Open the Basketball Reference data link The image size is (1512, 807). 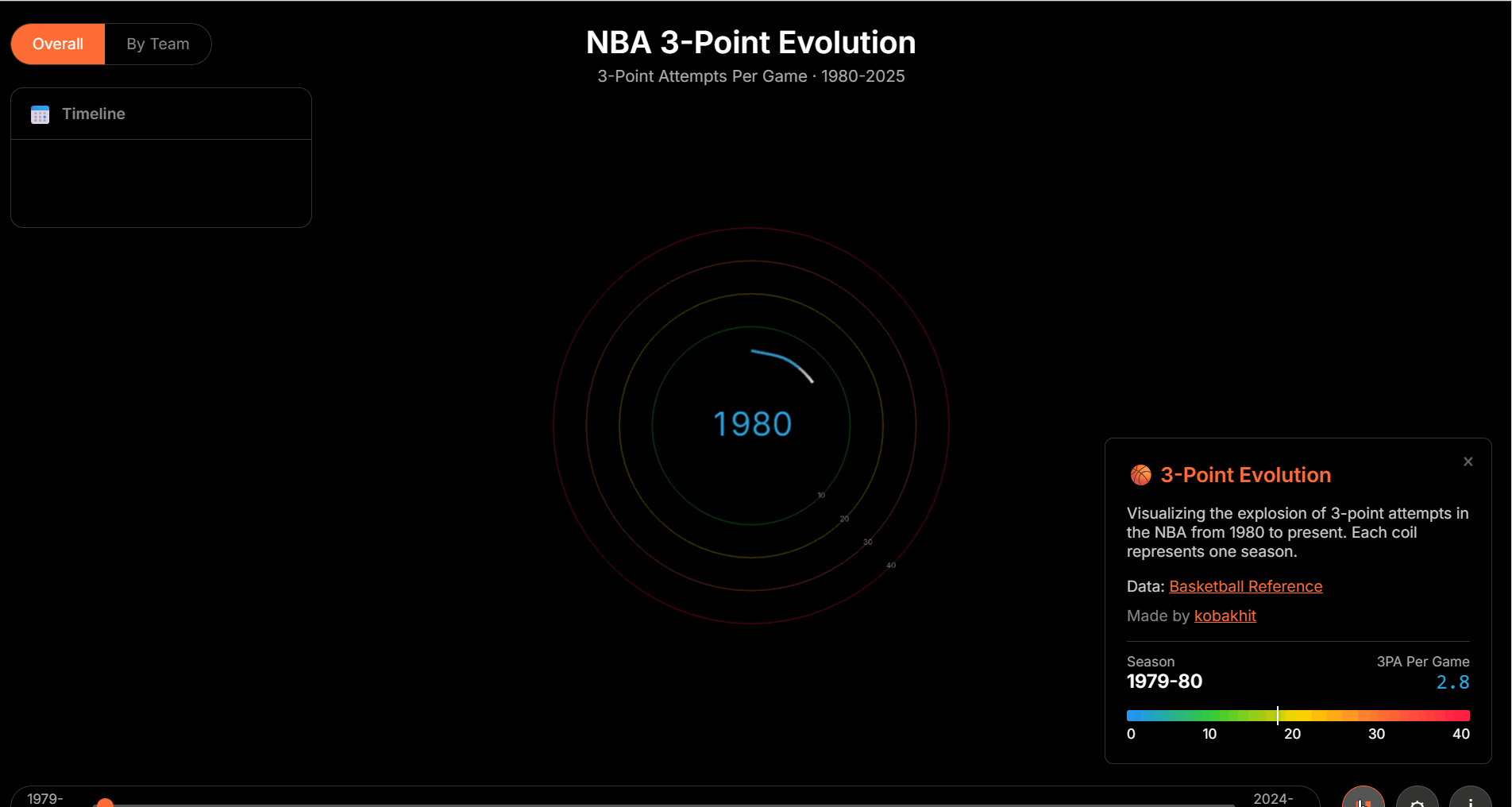coord(1245,586)
